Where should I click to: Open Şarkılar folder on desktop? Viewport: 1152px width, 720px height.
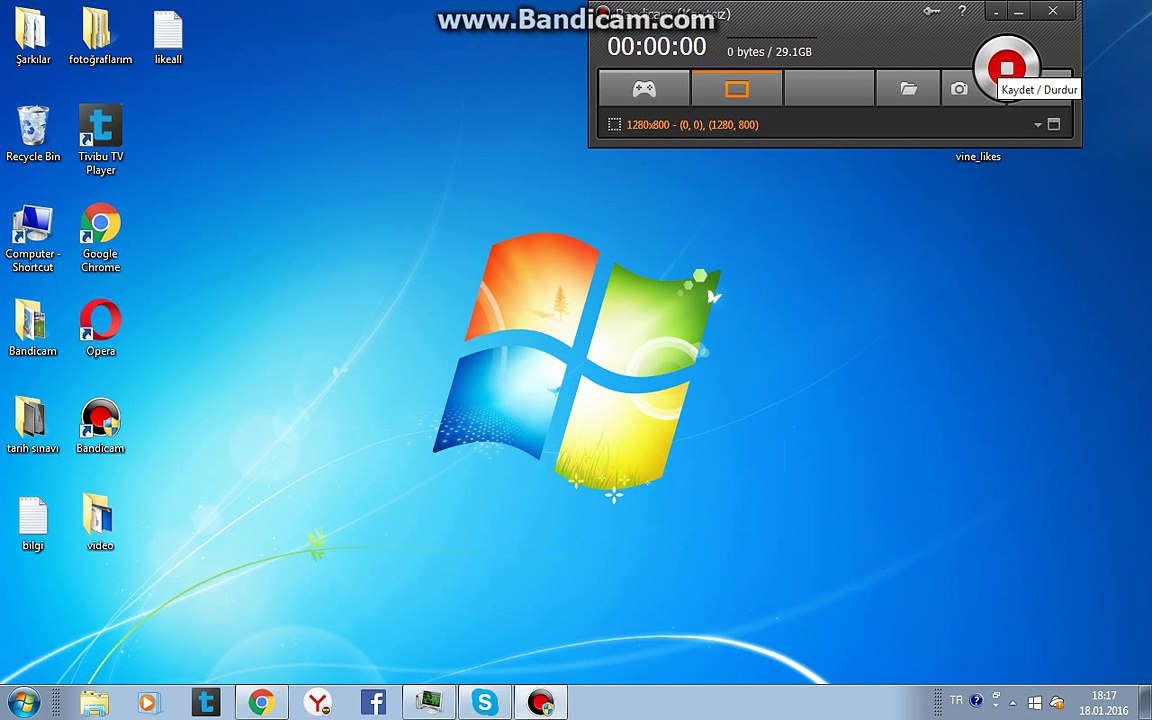32,38
